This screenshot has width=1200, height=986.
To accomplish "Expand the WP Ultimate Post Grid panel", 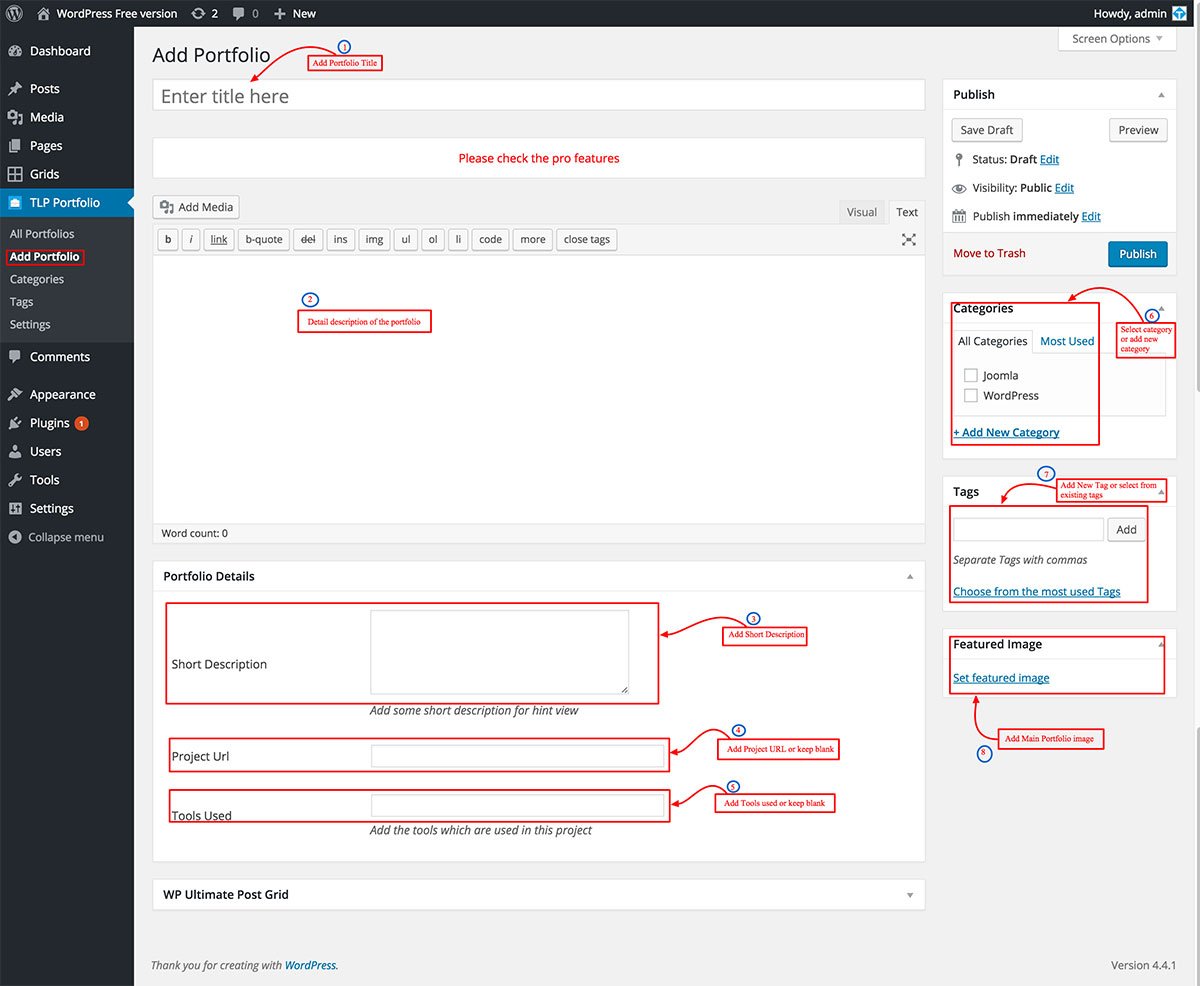I will (910, 895).
